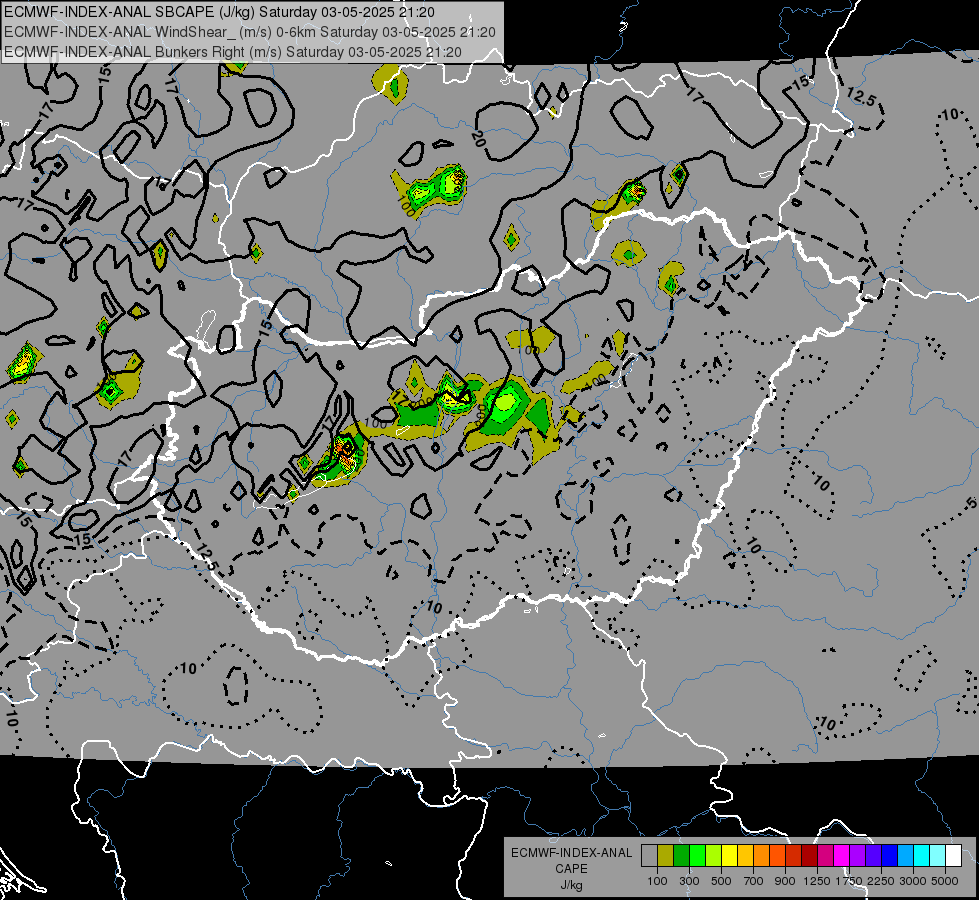This screenshot has height=900, width=979.
Task: Select the olive swatch in CAPE legend
Action: click(666, 856)
